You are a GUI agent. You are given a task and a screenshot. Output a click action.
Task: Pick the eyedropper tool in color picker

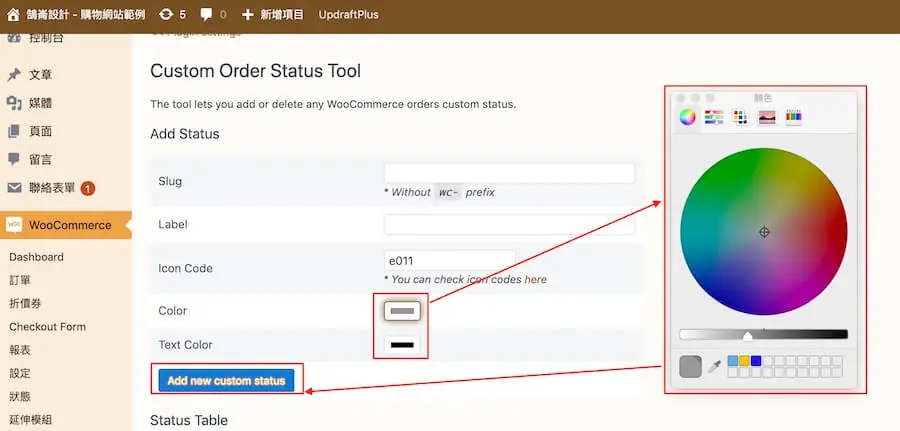coord(714,366)
